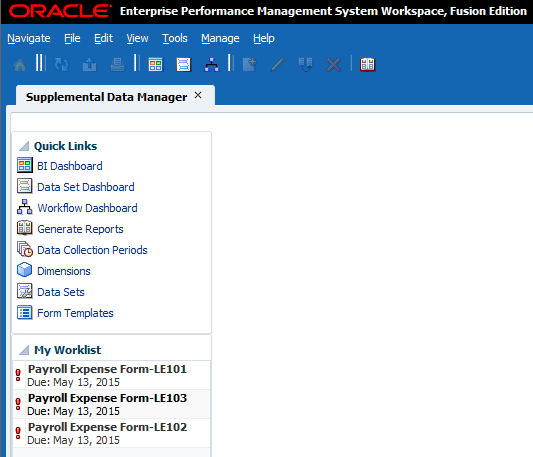Close the Supplemental Data Manager tab
The image size is (533, 457).
pos(198,96)
